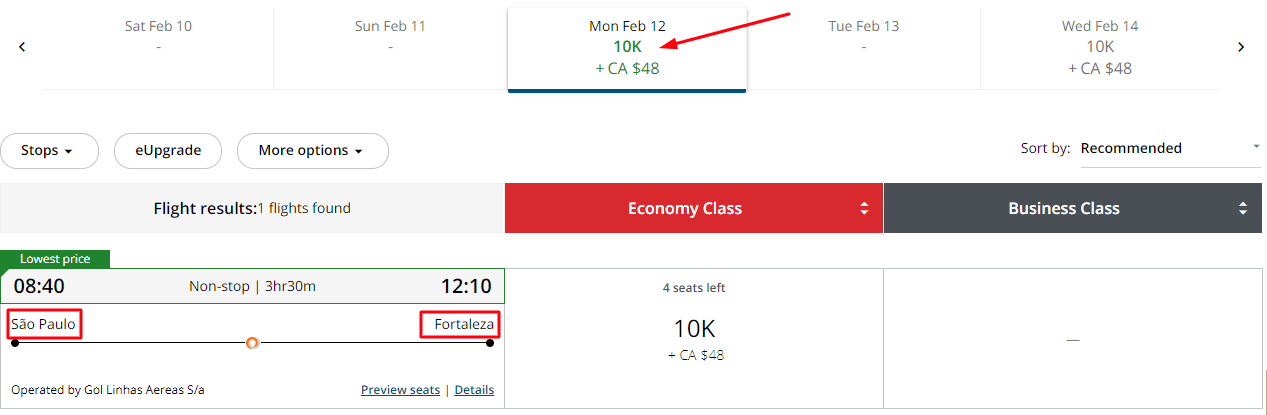This screenshot has width=1267, height=415.
Task: Click the eUpgrade filter button
Action: tap(169, 151)
